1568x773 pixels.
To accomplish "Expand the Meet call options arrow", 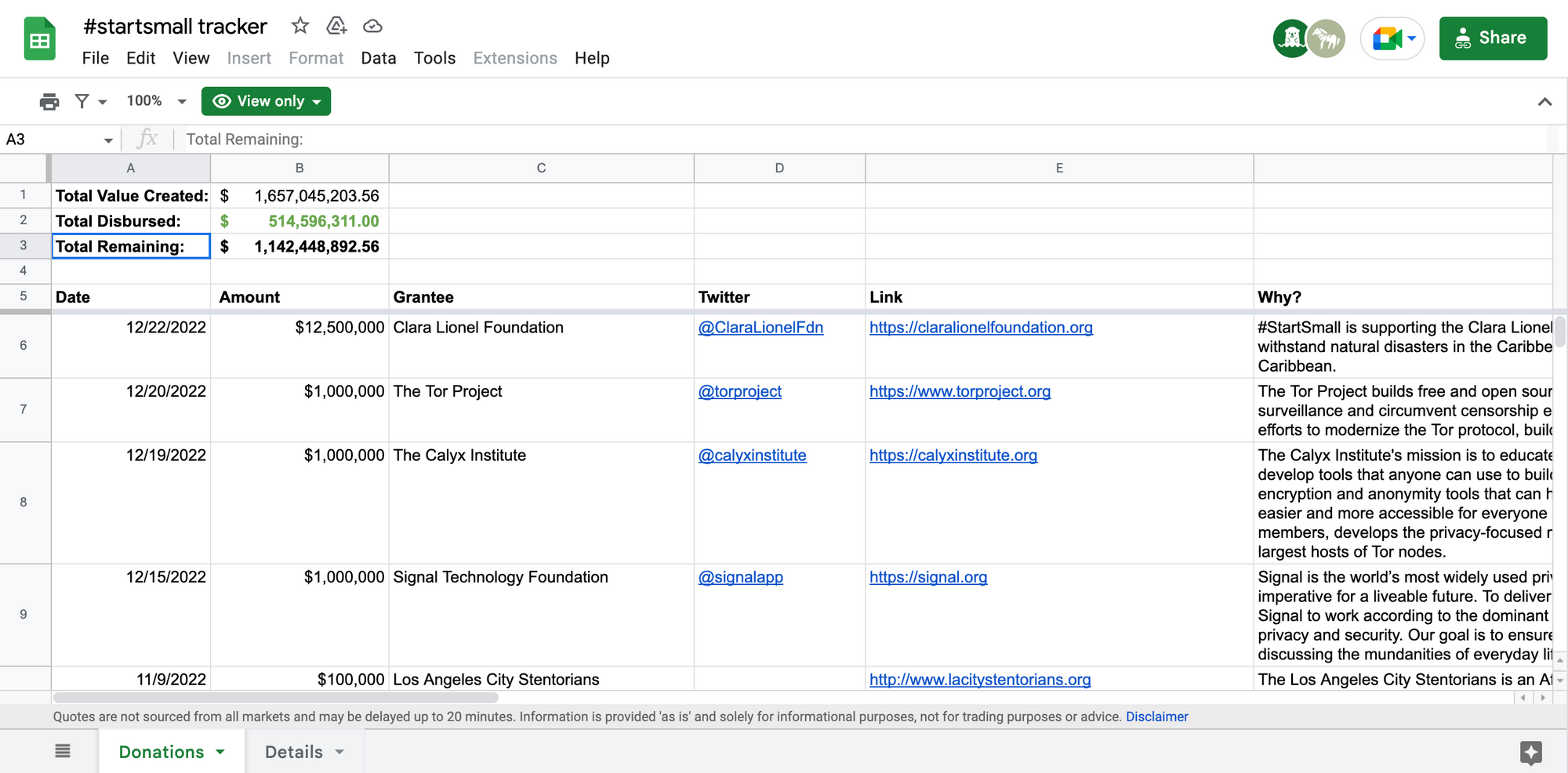I will (x=1411, y=38).
